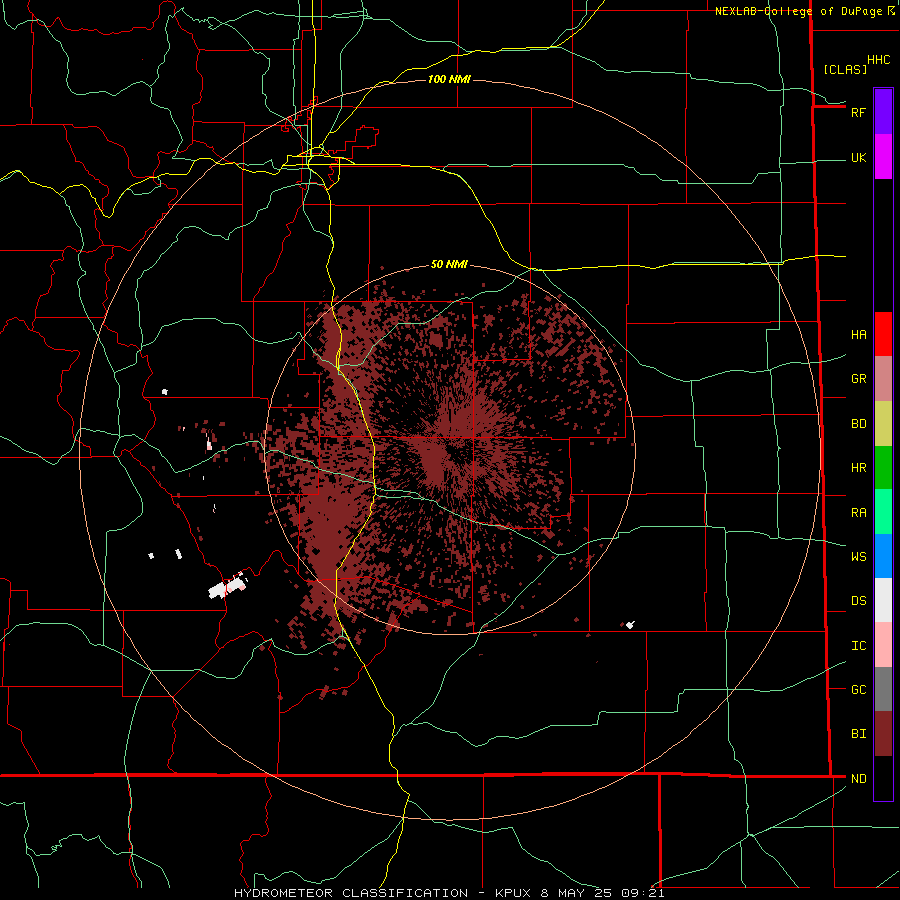Click the DS white legend swatch
The height and width of the screenshot is (900, 900).
pyautogui.click(x=883, y=600)
